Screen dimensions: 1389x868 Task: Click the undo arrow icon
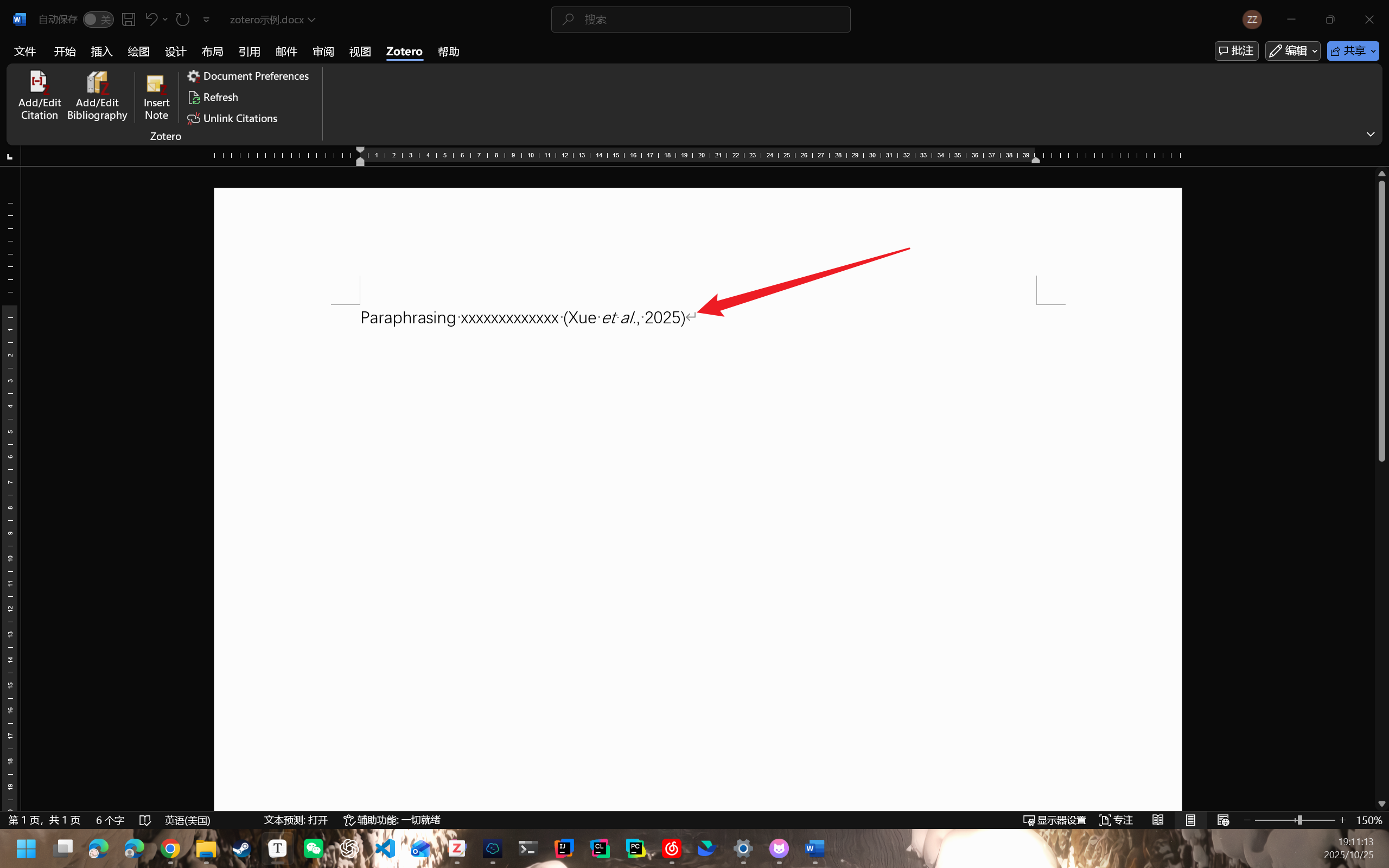click(x=151, y=20)
